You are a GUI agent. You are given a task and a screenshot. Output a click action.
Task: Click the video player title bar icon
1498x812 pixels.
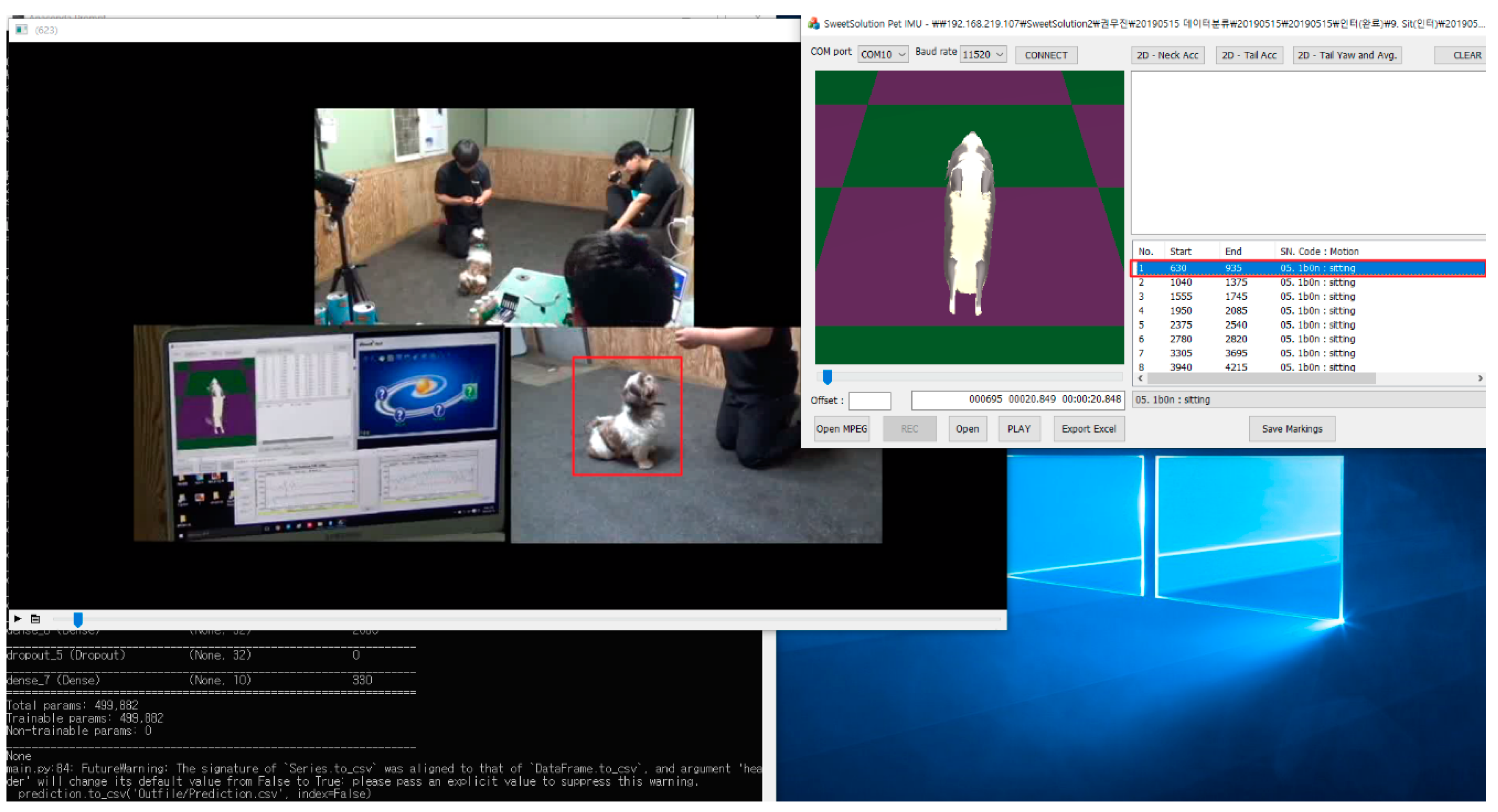21,30
